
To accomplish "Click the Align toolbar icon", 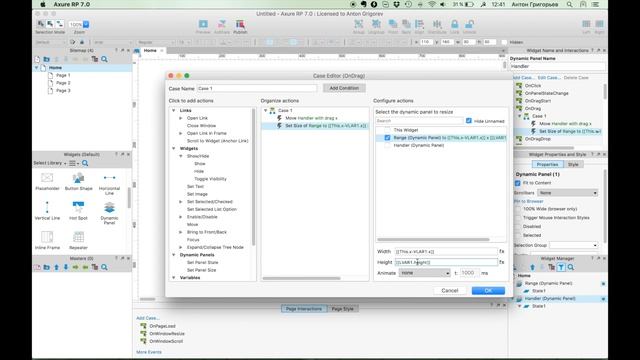I will [x=419, y=24].
